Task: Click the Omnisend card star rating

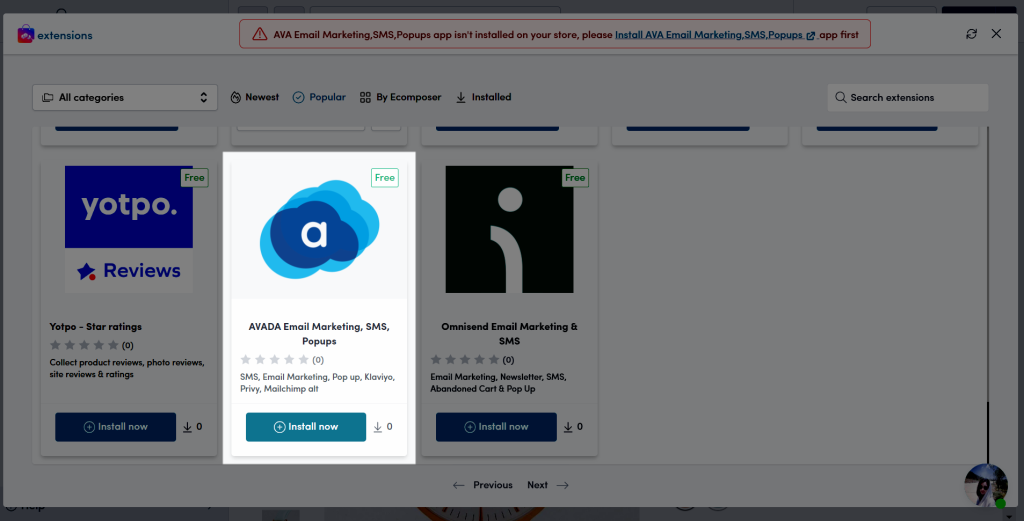Action: pyautogui.click(x=465, y=360)
